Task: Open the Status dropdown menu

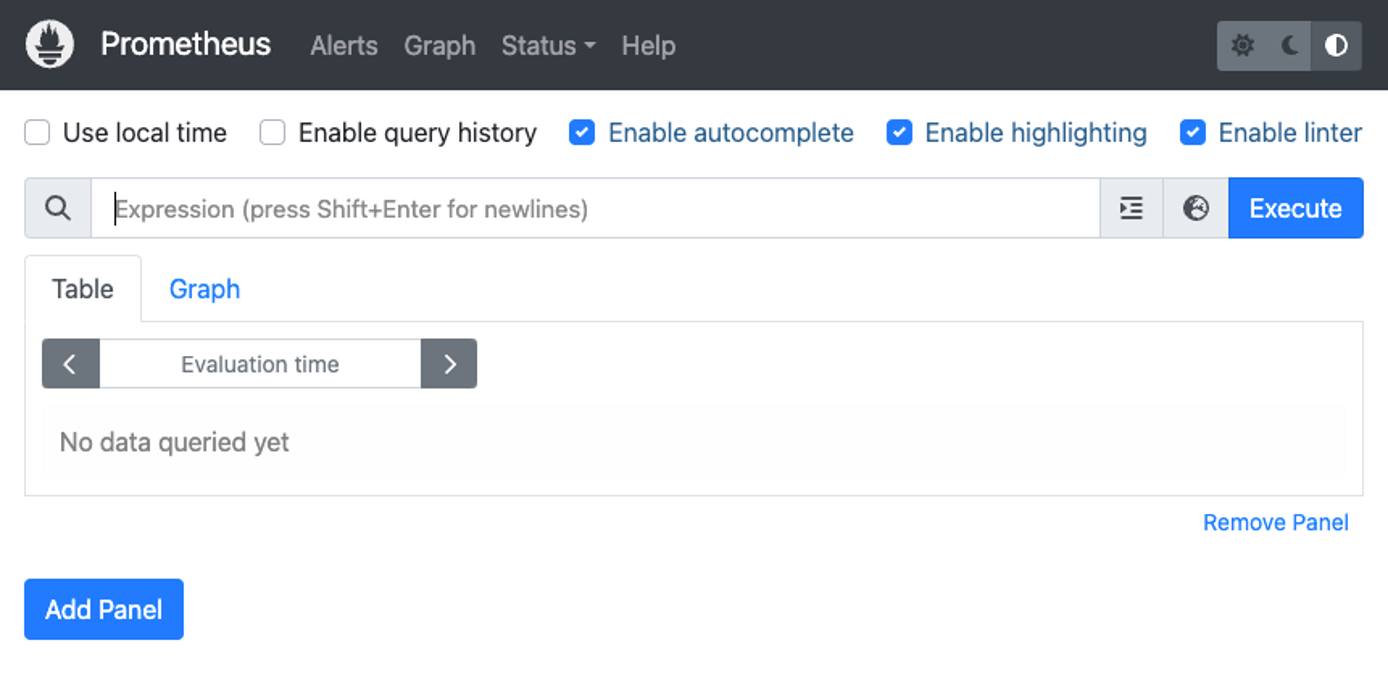Action: 548,45
